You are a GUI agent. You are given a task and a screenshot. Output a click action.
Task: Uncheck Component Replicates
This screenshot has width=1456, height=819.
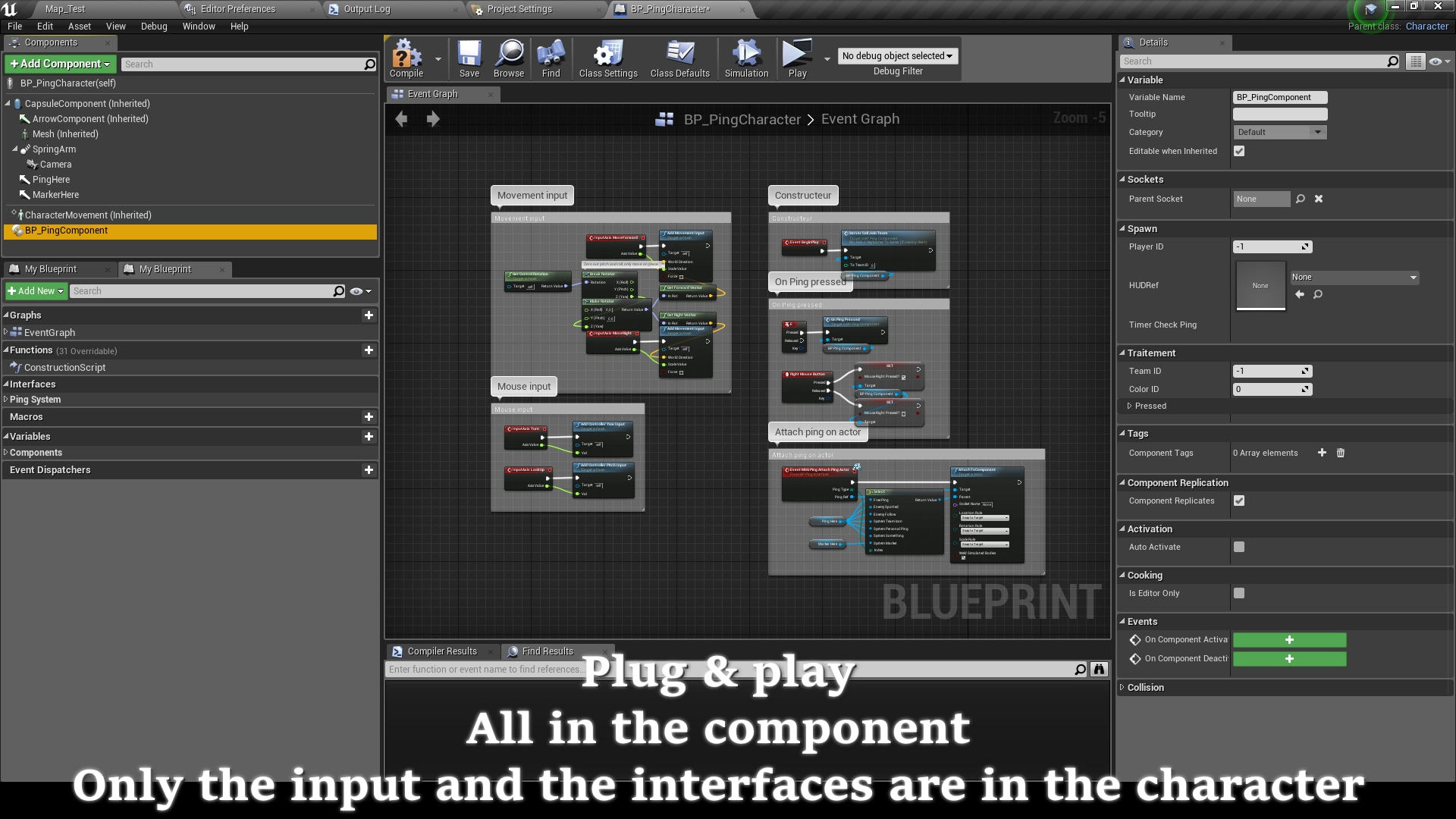(1241, 500)
